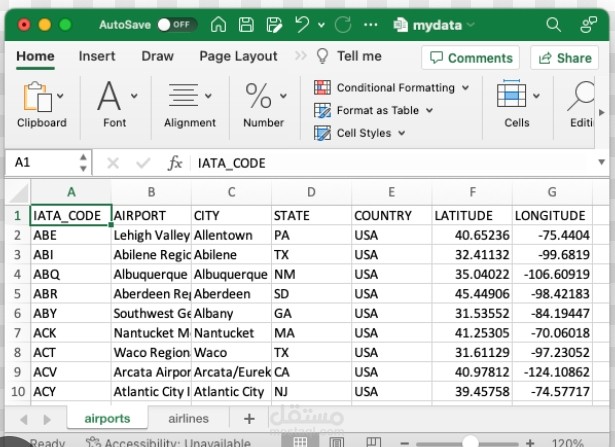
Task: Click the Editing magnifier icon
Action: pos(581,96)
